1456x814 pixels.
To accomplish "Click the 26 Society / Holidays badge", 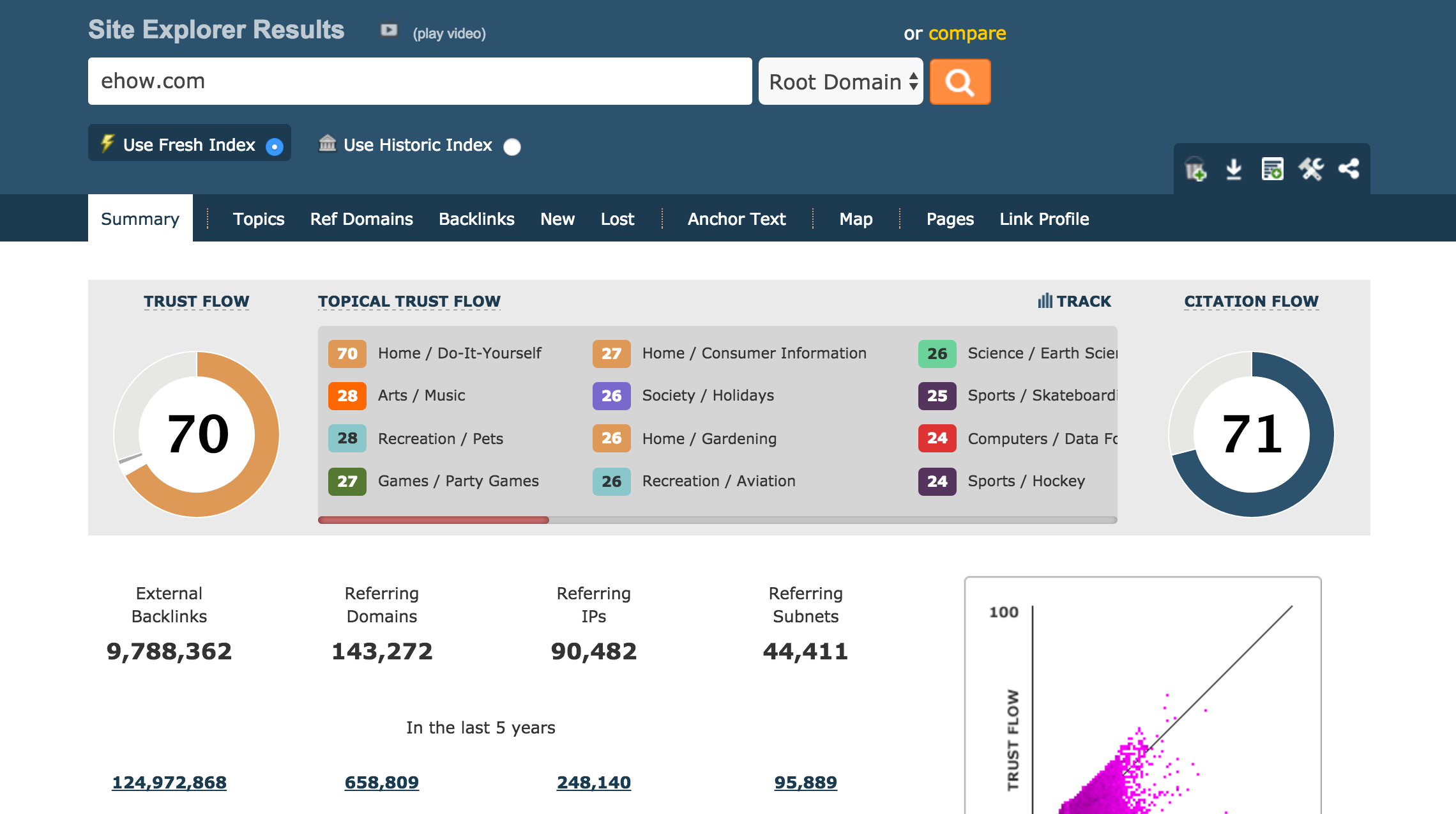I will [611, 395].
